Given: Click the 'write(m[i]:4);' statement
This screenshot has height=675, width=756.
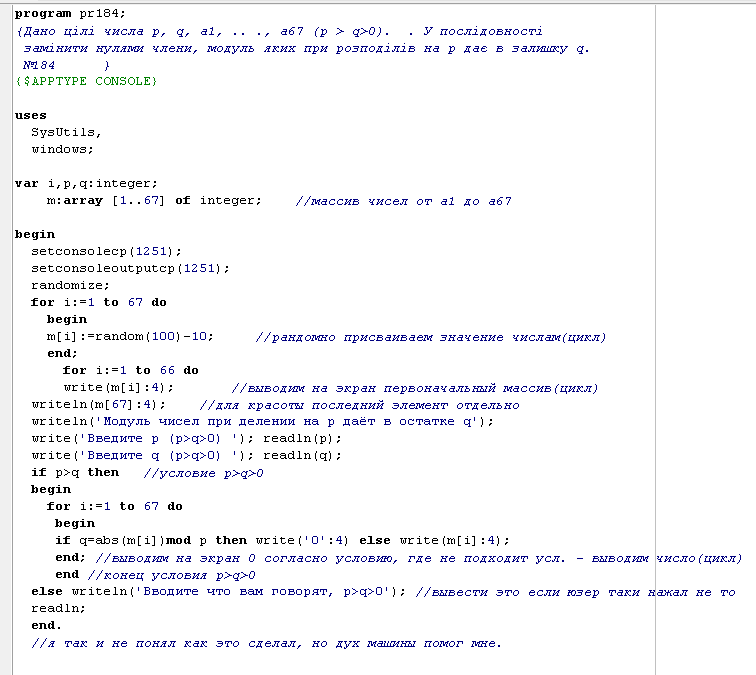Looking at the screenshot, I should pyautogui.click(x=118, y=387).
